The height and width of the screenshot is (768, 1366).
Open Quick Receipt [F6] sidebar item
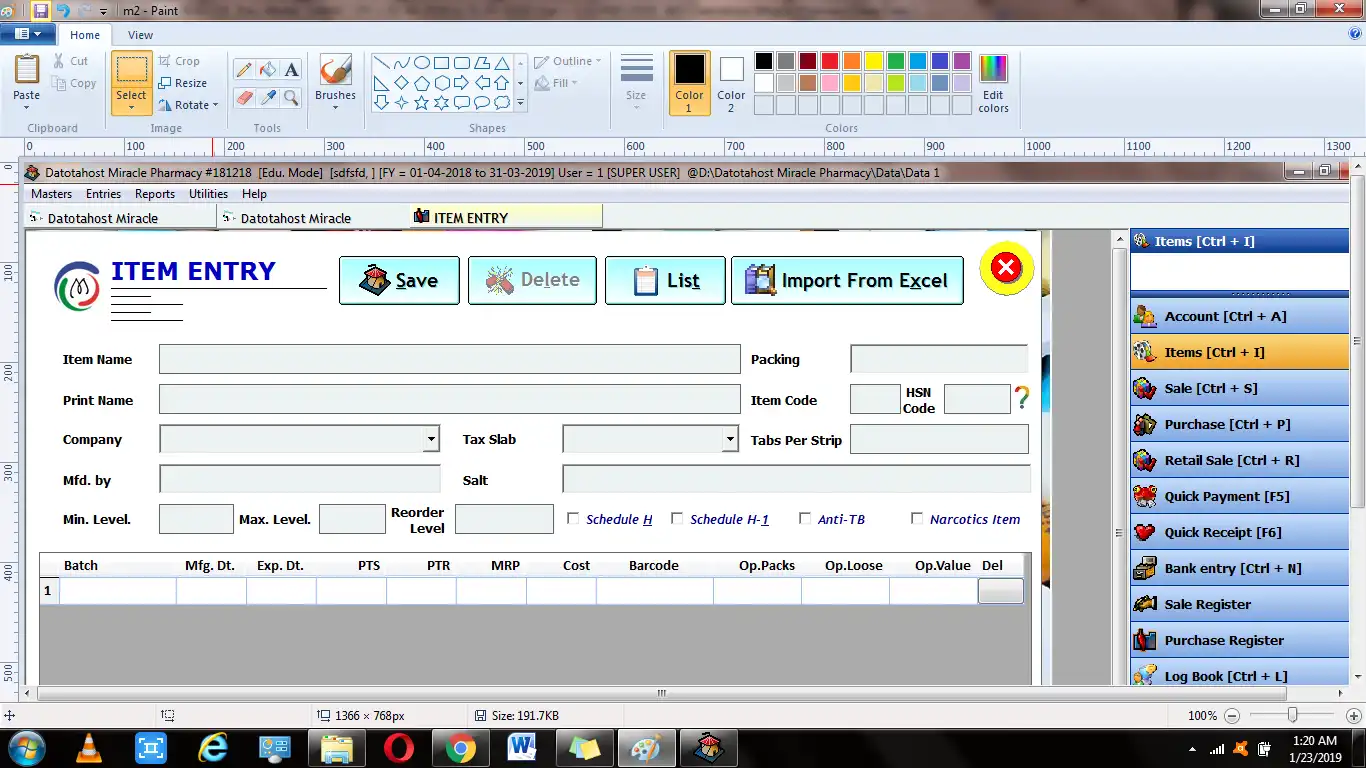[x=1239, y=532]
